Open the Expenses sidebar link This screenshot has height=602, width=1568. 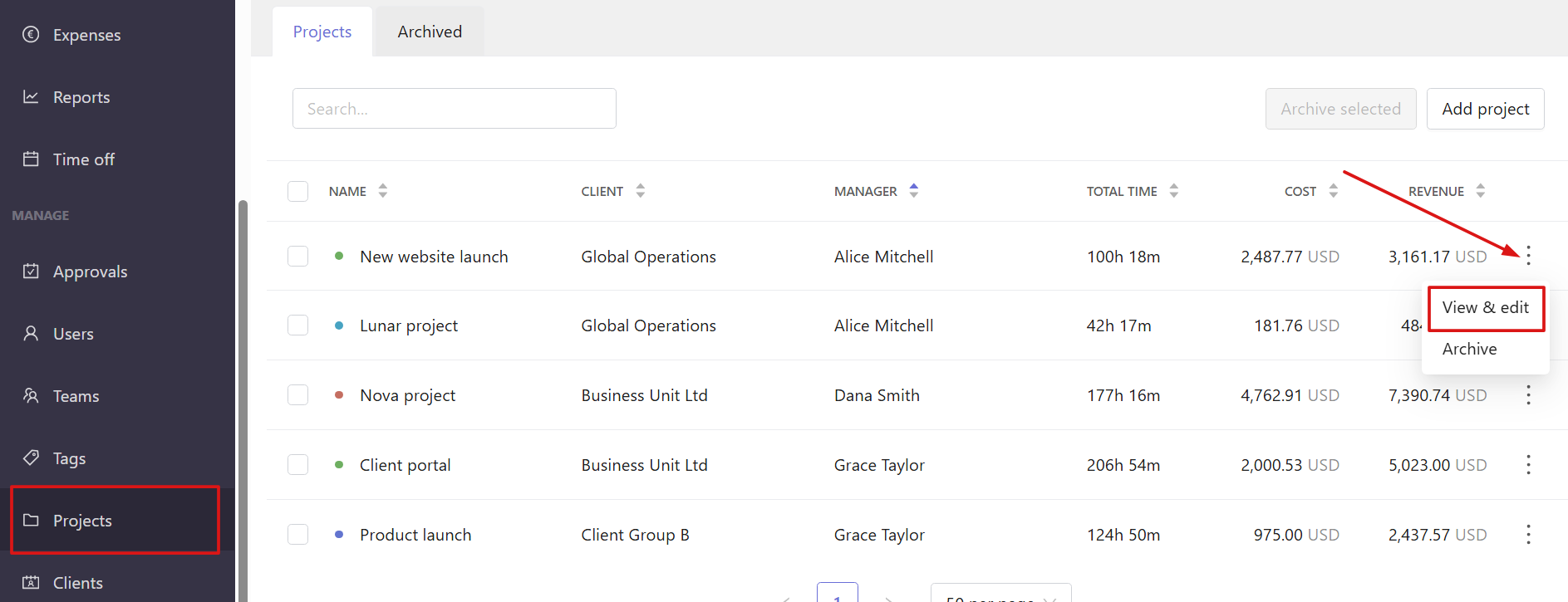87,35
